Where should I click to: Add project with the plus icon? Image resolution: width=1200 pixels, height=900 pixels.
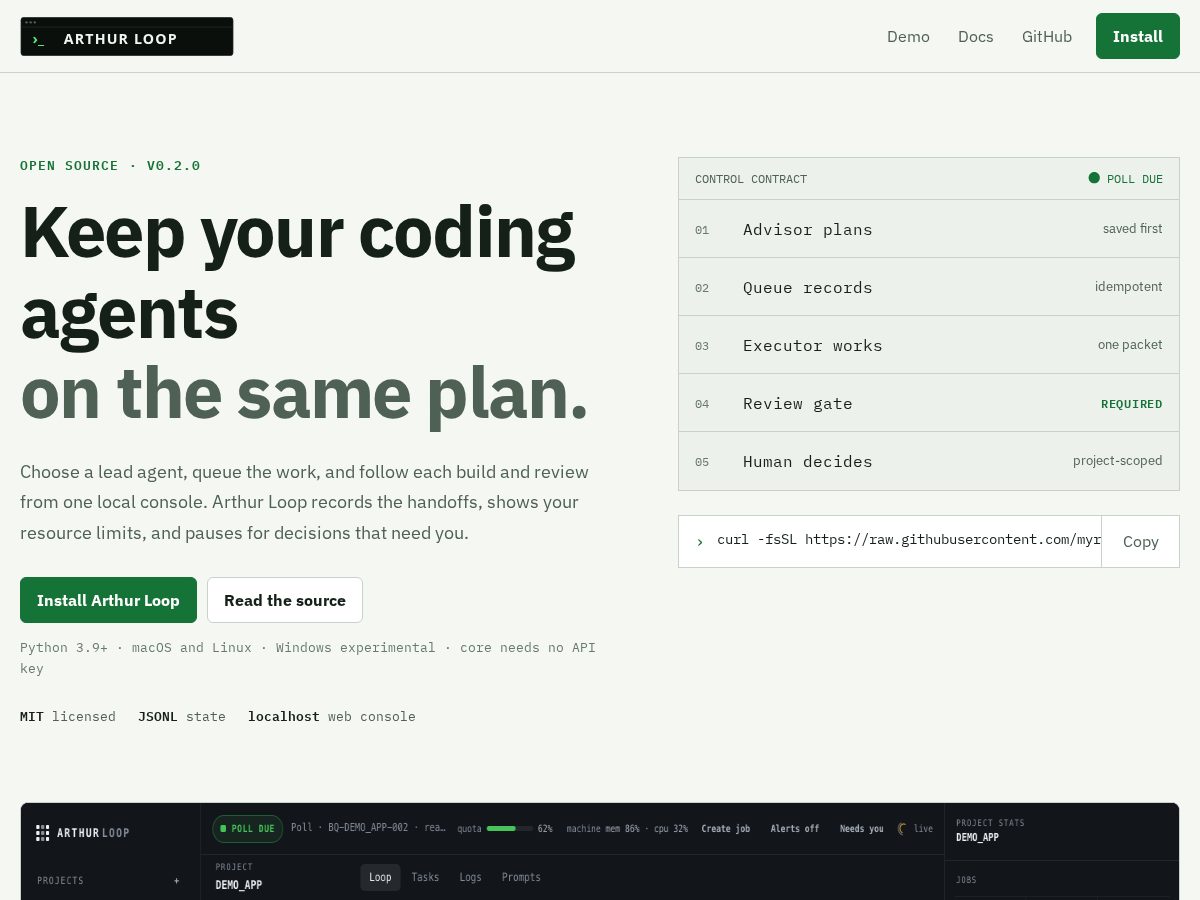click(x=177, y=881)
